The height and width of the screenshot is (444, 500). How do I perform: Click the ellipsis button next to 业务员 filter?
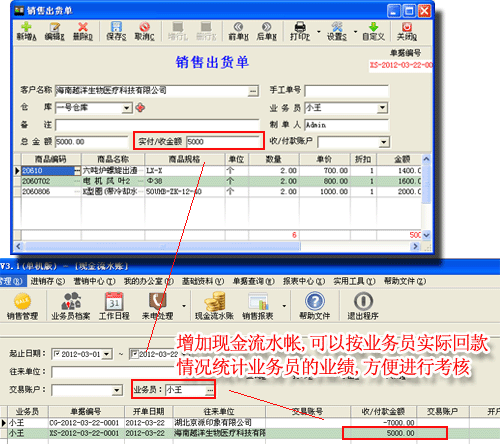click(210, 390)
